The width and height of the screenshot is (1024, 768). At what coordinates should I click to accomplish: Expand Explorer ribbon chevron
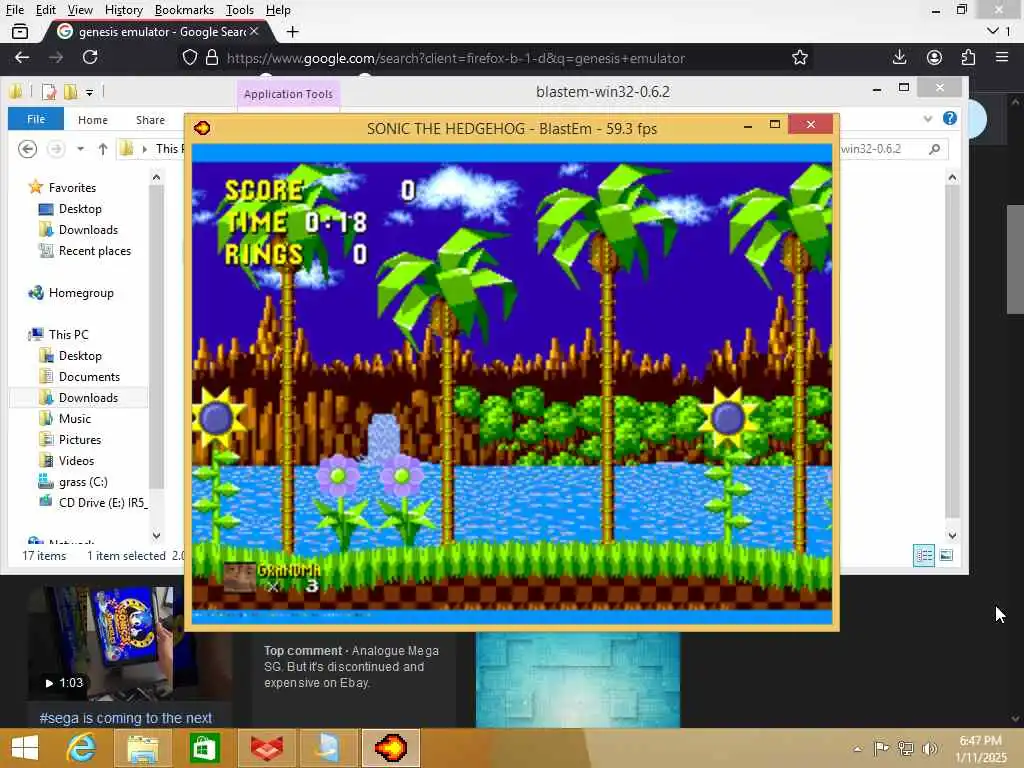927,119
